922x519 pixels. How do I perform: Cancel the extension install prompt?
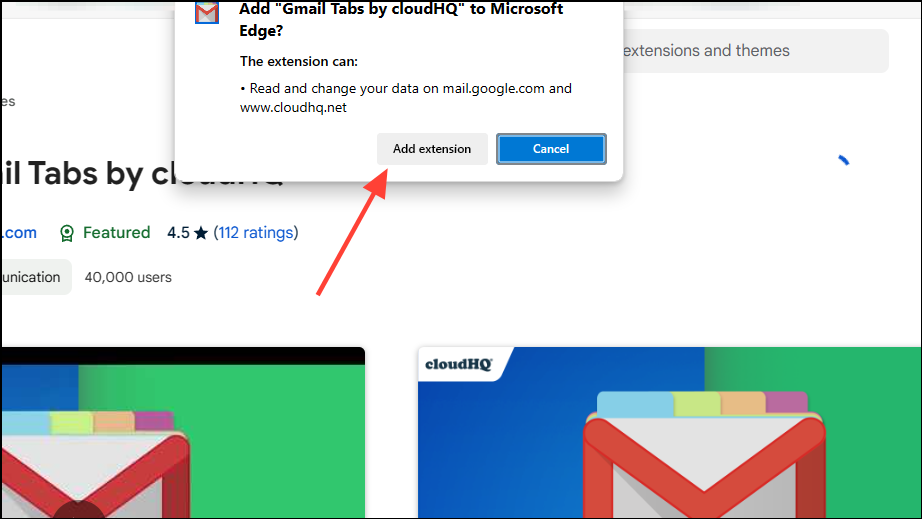point(551,149)
